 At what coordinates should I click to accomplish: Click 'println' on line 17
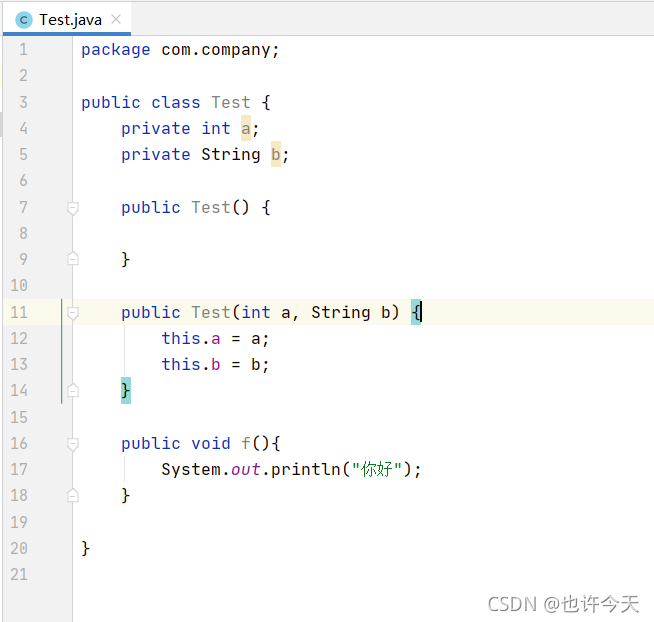(x=306, y=470)
